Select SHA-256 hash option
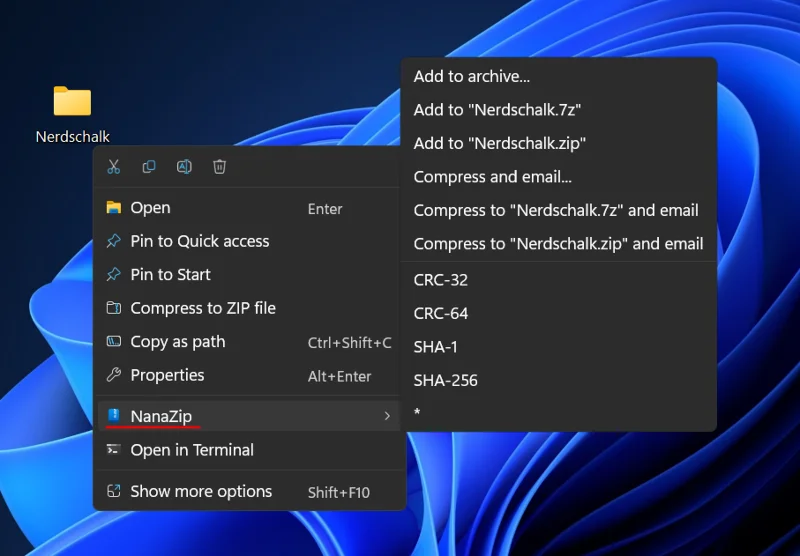Screen dimensions: 800x556 (x=559, y=381)
